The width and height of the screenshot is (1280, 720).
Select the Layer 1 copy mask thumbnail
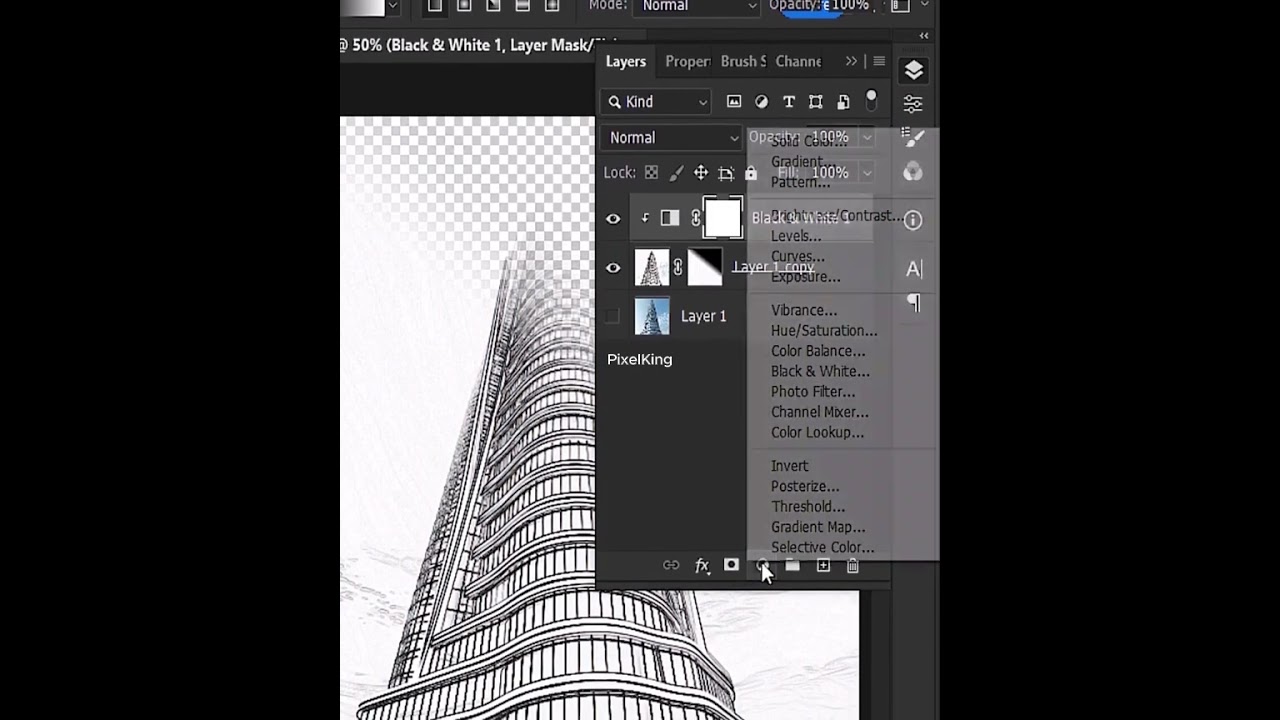(x=705, y=267)
